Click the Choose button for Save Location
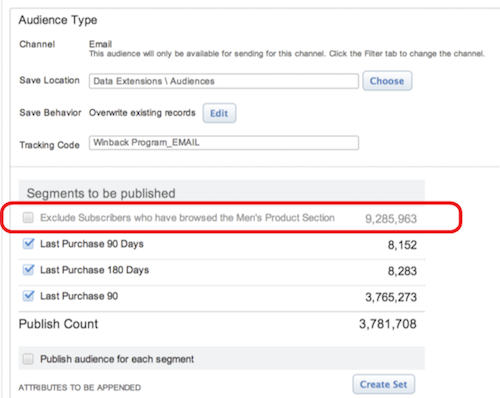The height and width of the screenshot is (398, 500). pyautogui.click(x=387, y=81)
